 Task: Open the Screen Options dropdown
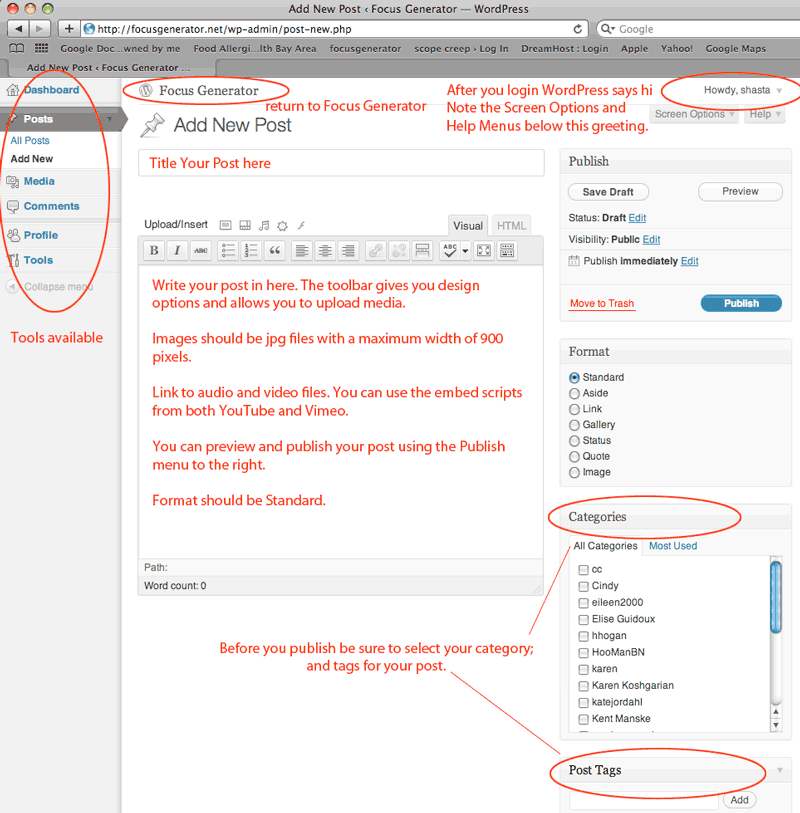click(694, 114)
